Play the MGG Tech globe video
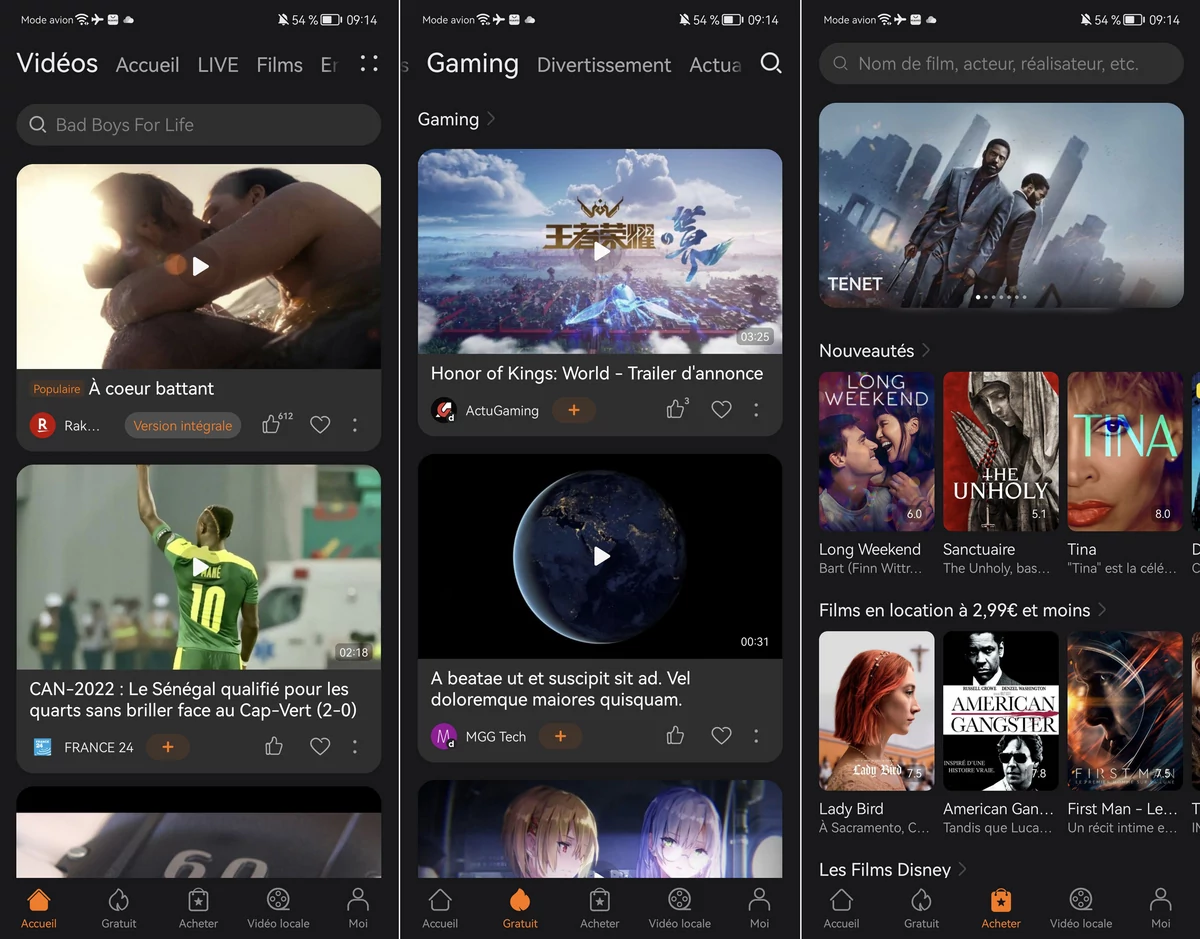This screenshot has height=939, width=1200. [601, 555]
